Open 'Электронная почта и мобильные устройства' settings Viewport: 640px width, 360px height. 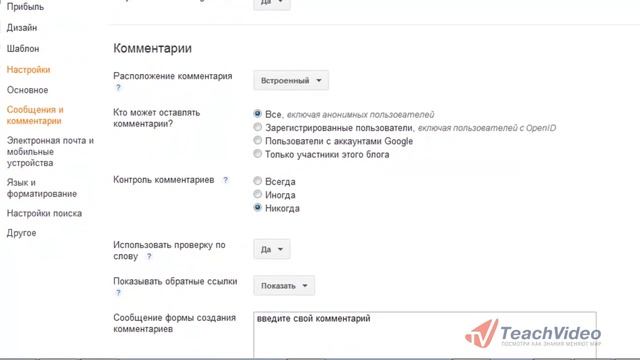tap(50, 151)
